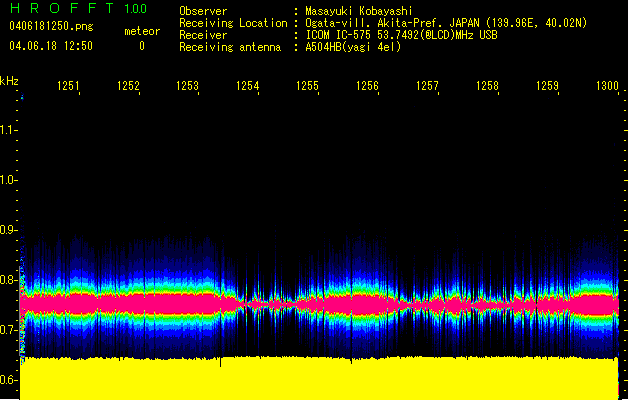This screenshot has height=400, width=629.
Task: Click the 1251 time marker
Action: 68,87
